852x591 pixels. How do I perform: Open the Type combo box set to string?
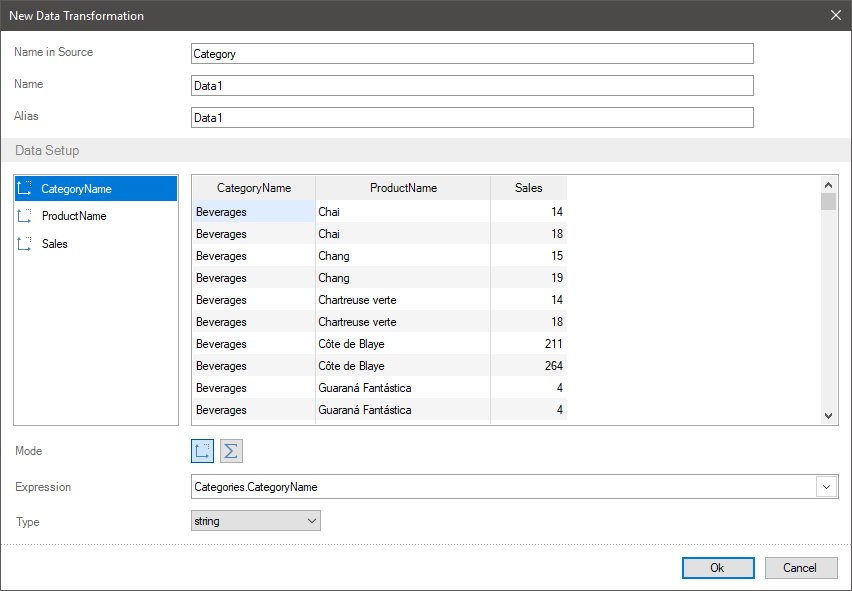coord(255,521)
